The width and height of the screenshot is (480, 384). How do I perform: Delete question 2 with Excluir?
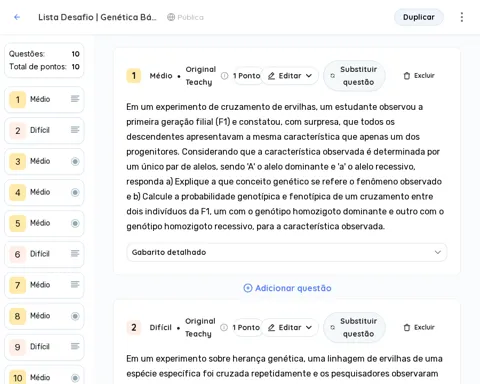point(419,327)
